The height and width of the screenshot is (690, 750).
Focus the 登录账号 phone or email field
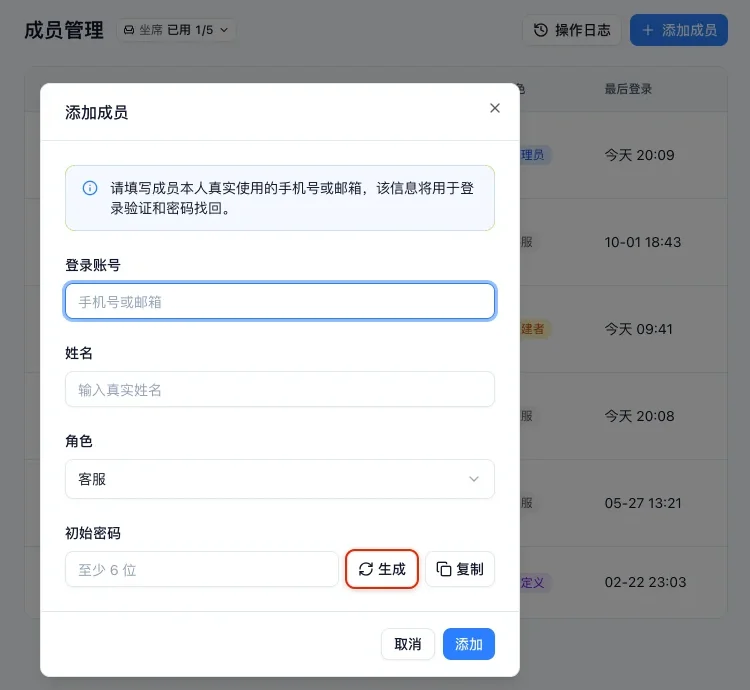tap(280, 301)
